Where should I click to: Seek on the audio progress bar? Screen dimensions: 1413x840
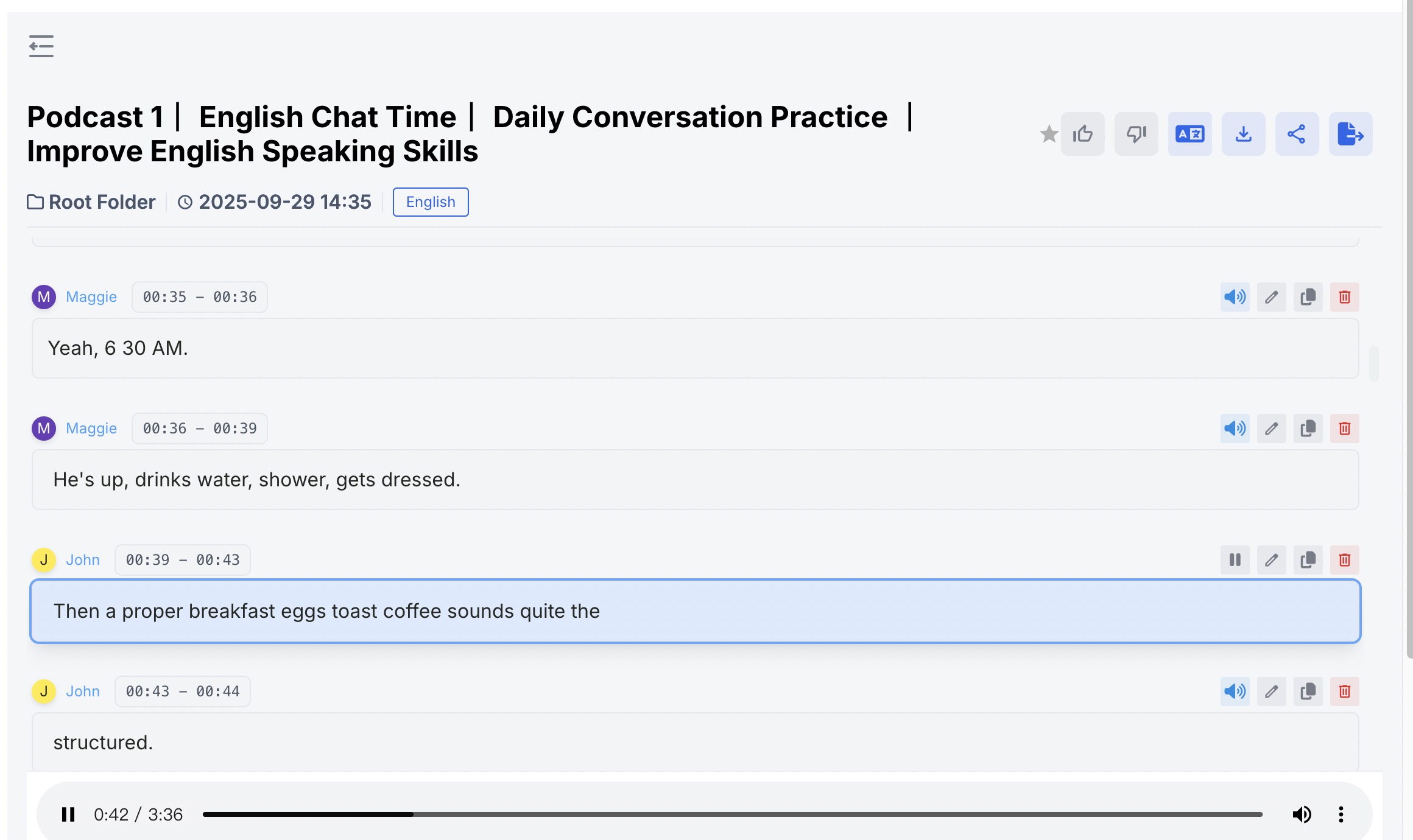point(732,814)
